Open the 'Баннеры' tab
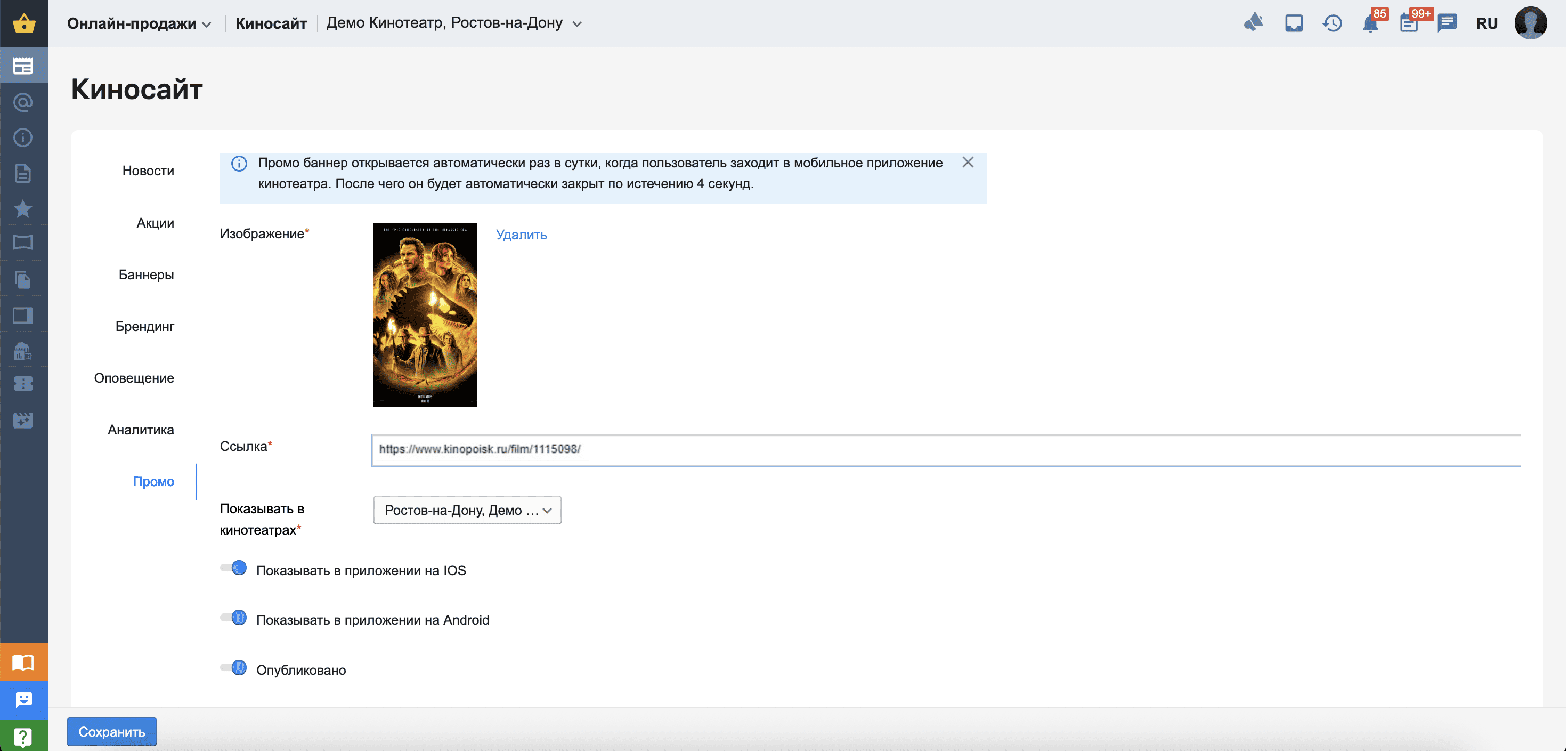1568x751 pixels. [x=146, y=274]
